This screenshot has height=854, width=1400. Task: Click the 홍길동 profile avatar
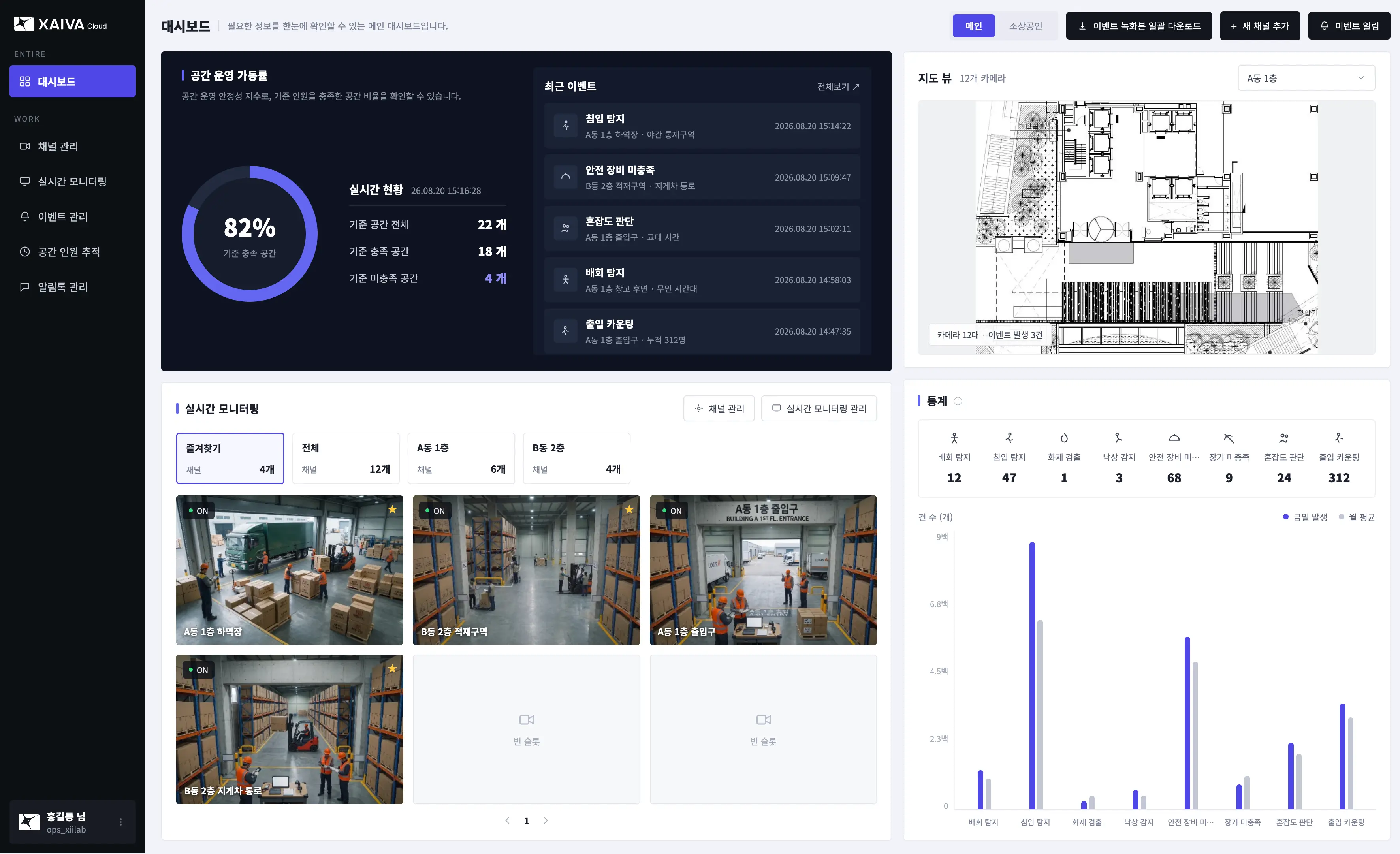click(x=29, y=822)
